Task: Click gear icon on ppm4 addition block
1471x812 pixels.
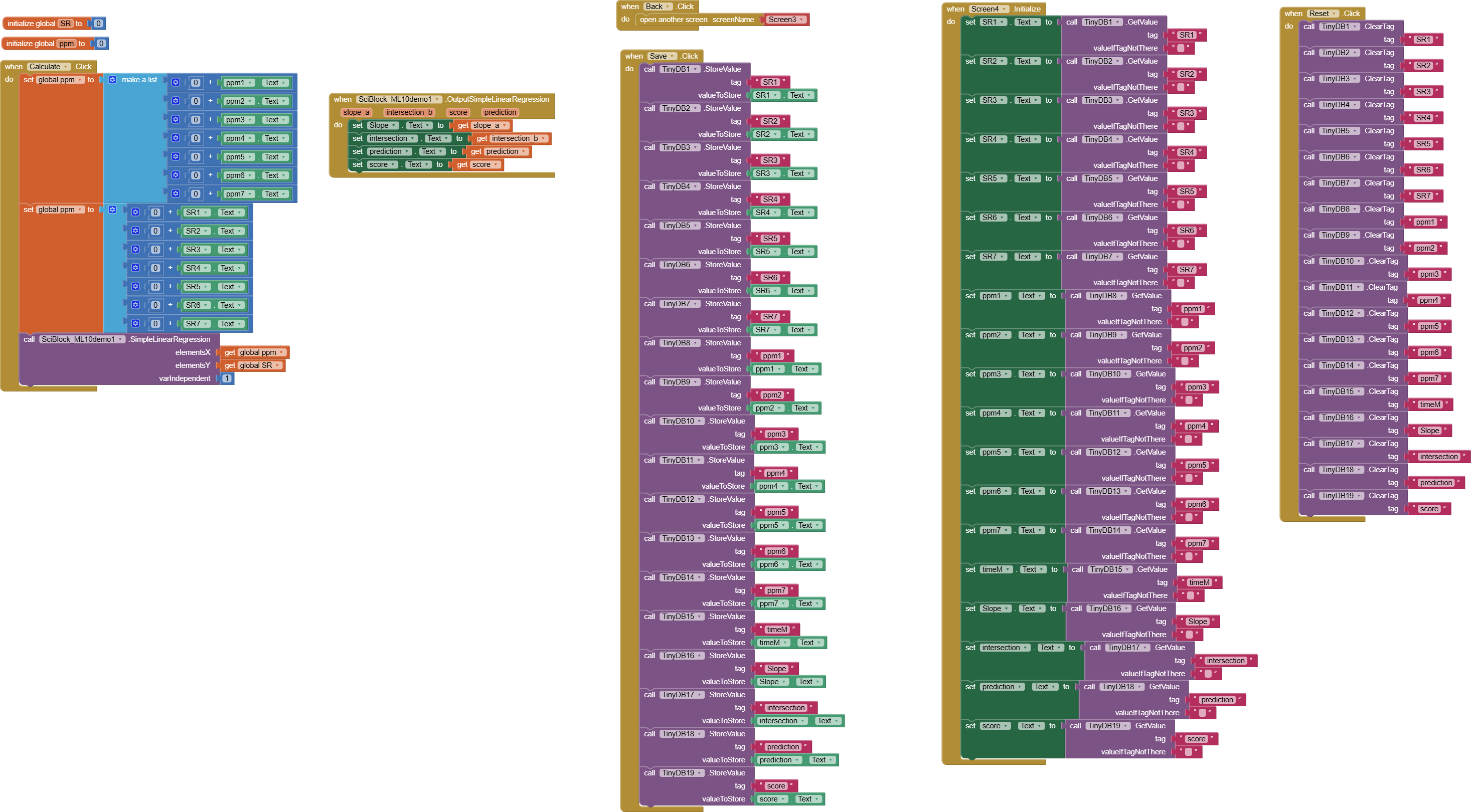Action: (176, 138)
